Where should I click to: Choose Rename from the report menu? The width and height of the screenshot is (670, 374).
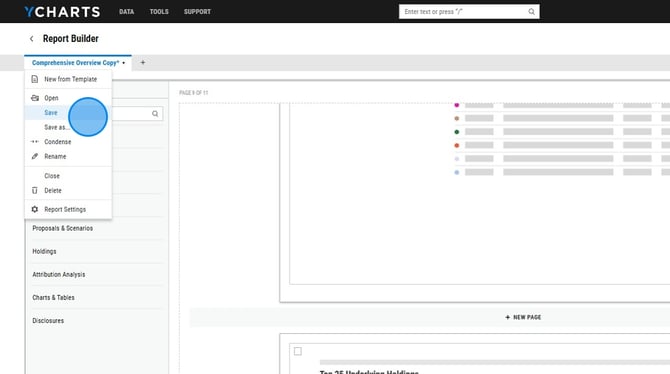point(68,156)
